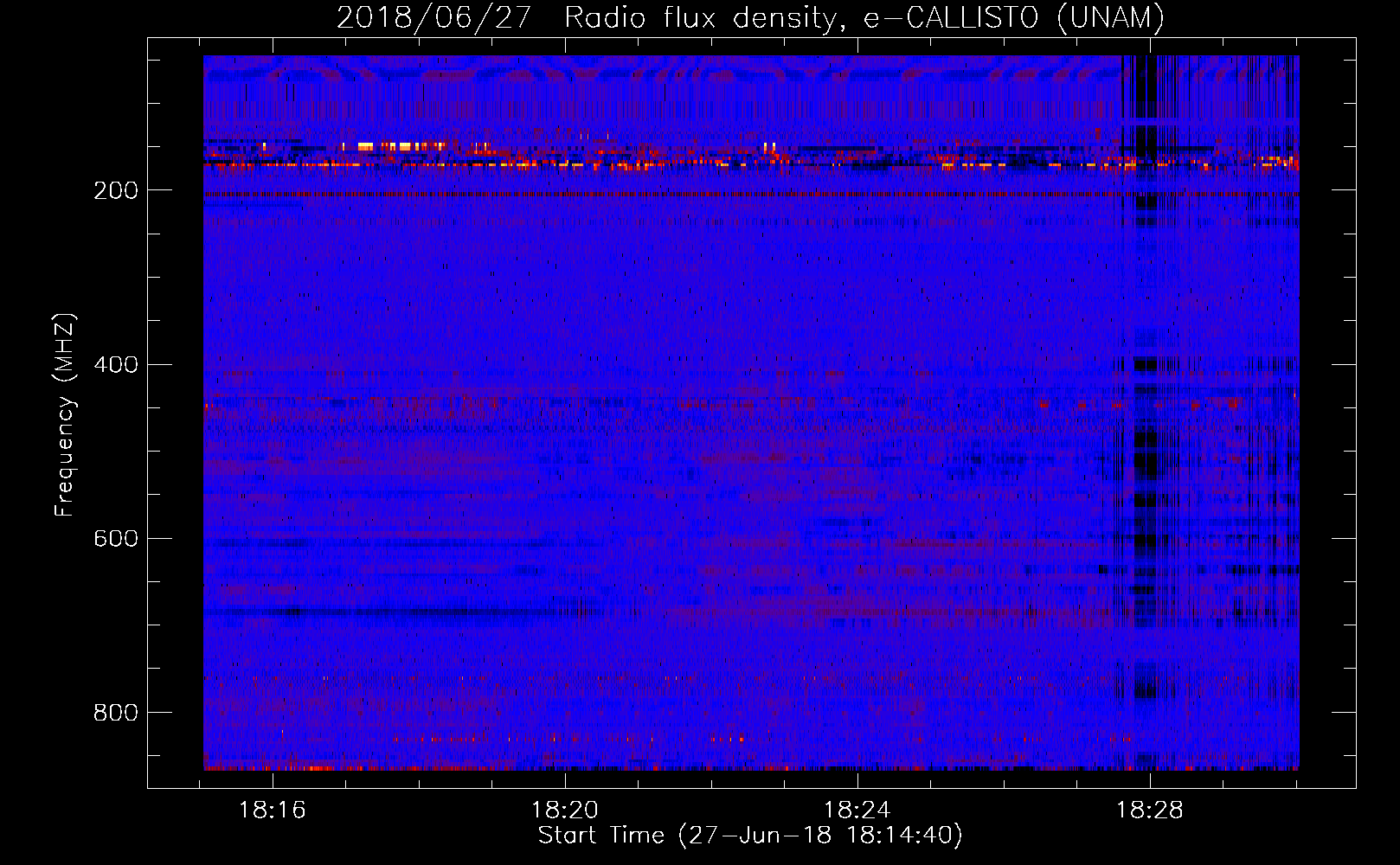Click the 600 frequency tick label

pos(115,538)
